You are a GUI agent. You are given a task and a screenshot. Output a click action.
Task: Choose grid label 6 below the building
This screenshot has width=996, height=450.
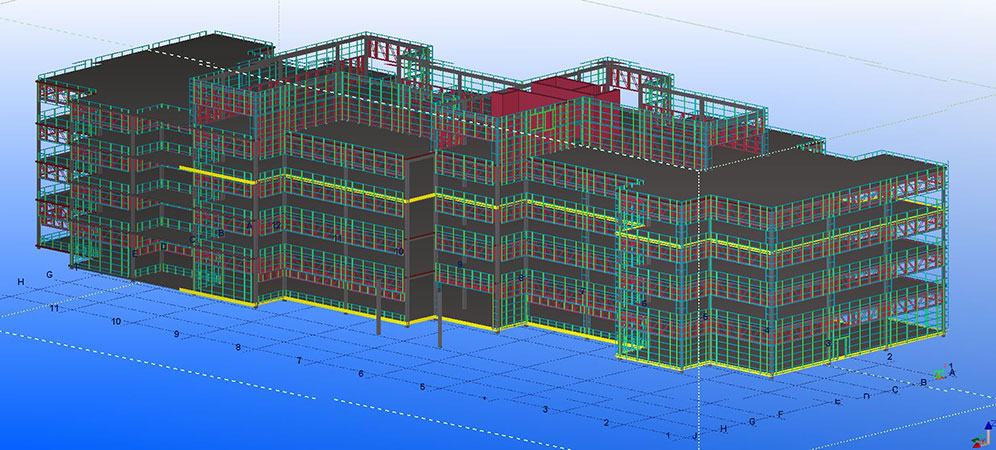(361, 374)
